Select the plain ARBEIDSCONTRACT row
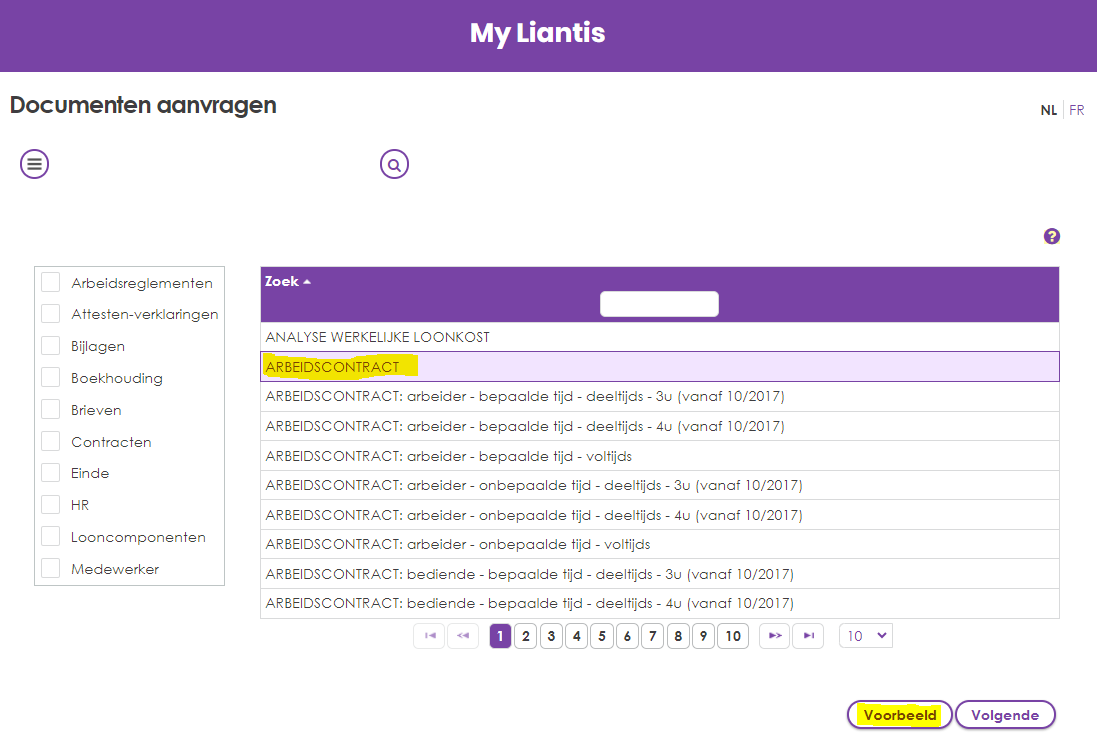The height and width of the screenshot is (740, 1097). [660, 367]
